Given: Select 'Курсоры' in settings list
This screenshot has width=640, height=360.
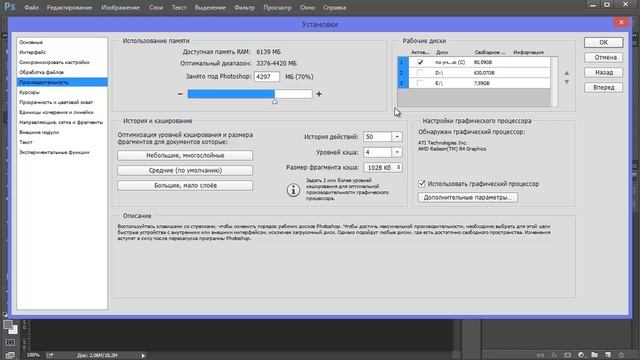Looking at the screenshot, I should click(x=62, y=92).
